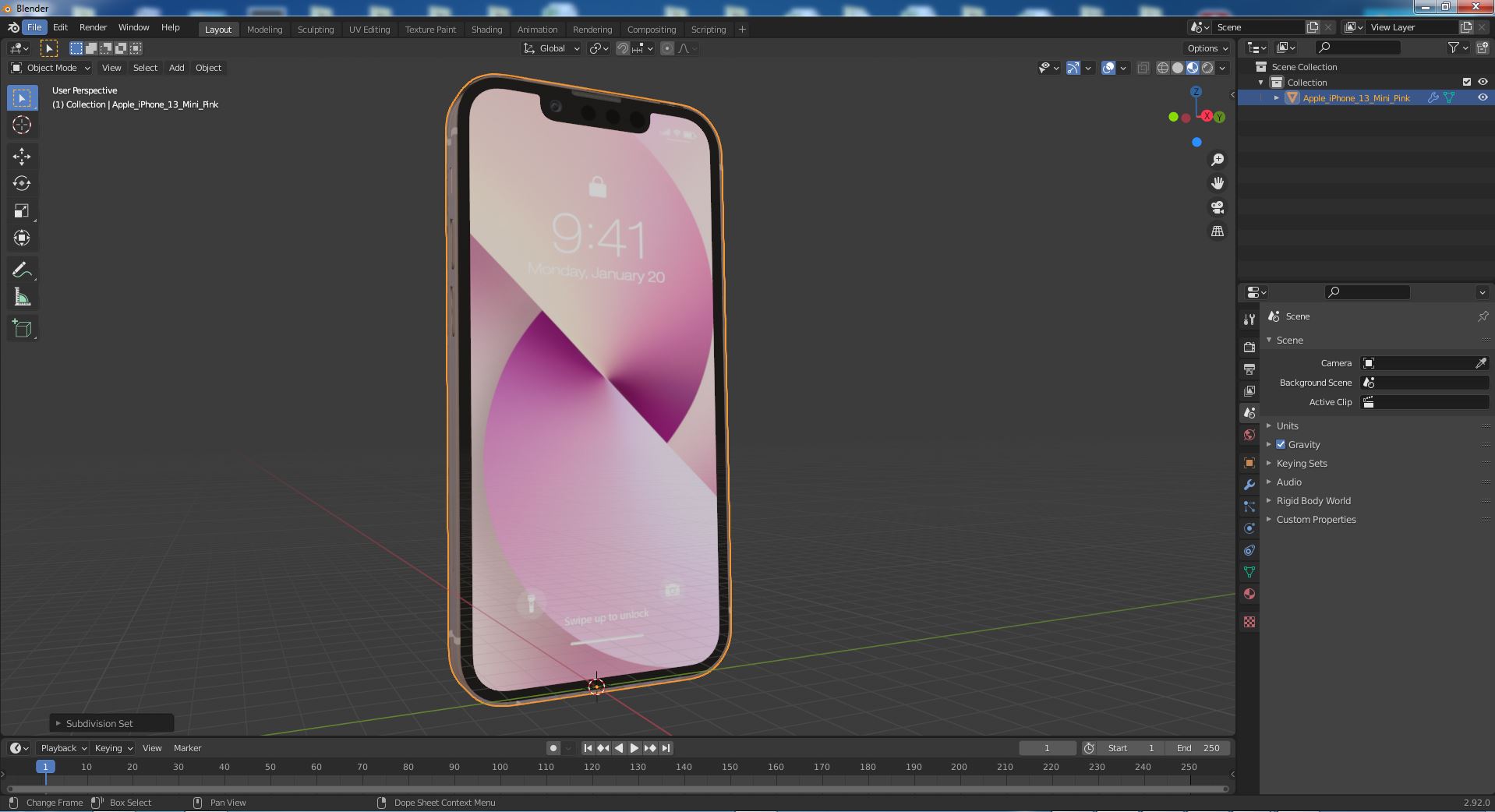Open timeline Marker menu
This screenshot has width=1495, height=812.
coord(187,748)
